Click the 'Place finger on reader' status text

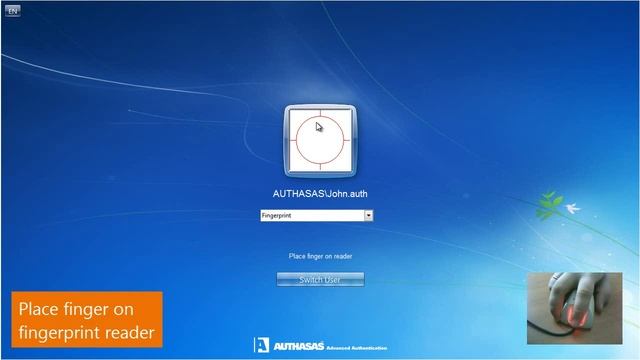[x=320, y=256]
